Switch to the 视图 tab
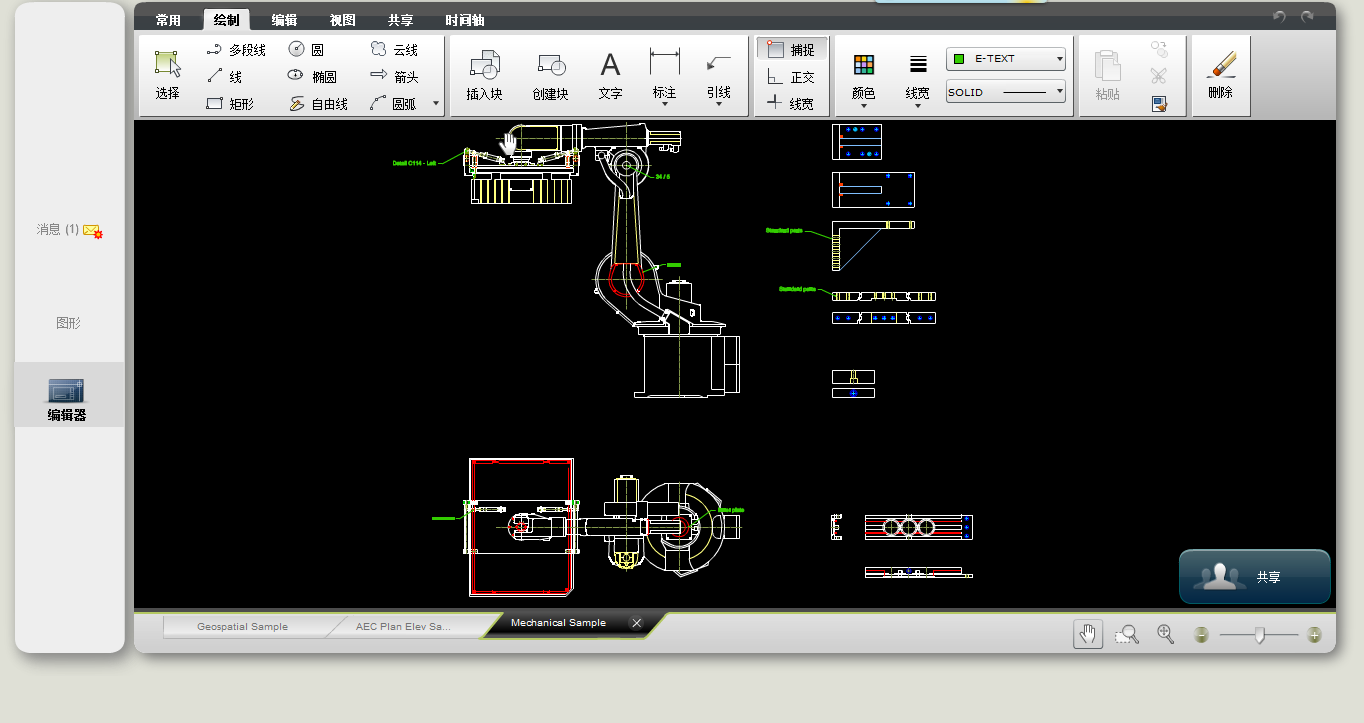The height and width of the screenshot is (723, 1364). point(342,20)
